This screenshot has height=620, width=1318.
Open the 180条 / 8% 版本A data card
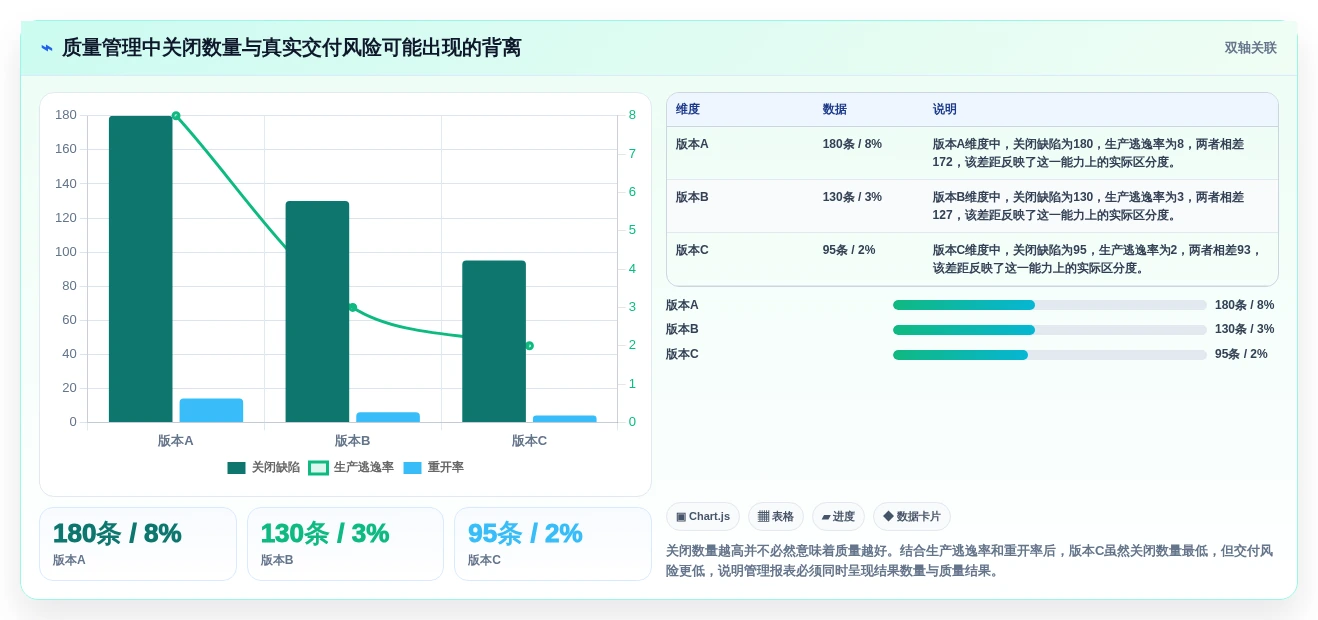(138, 544)
